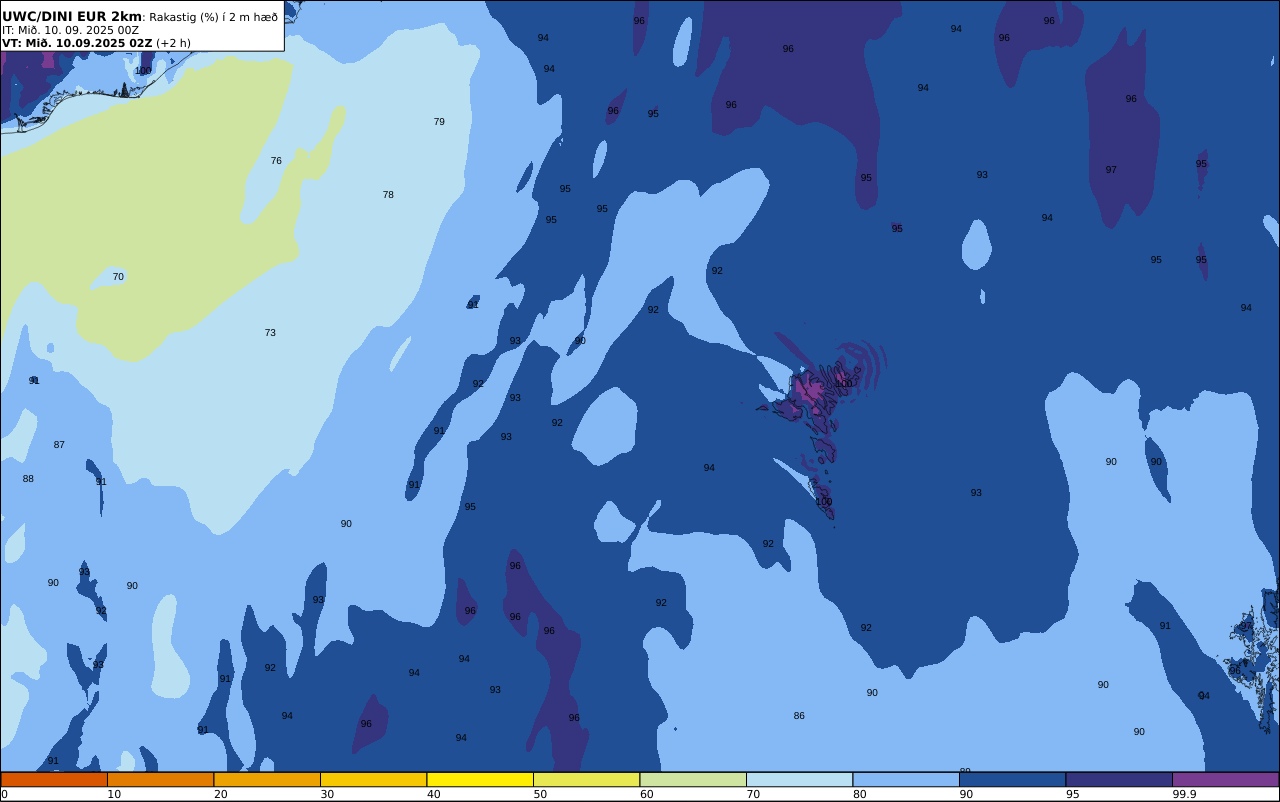Click the '76' value near the green area
The height and width of the screenshot is (802, 1280).
point(276,161)
